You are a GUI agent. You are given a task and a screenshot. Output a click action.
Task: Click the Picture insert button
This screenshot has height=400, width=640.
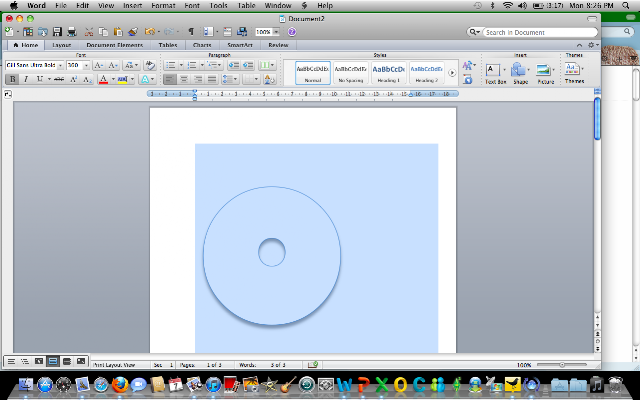(545, 73)
